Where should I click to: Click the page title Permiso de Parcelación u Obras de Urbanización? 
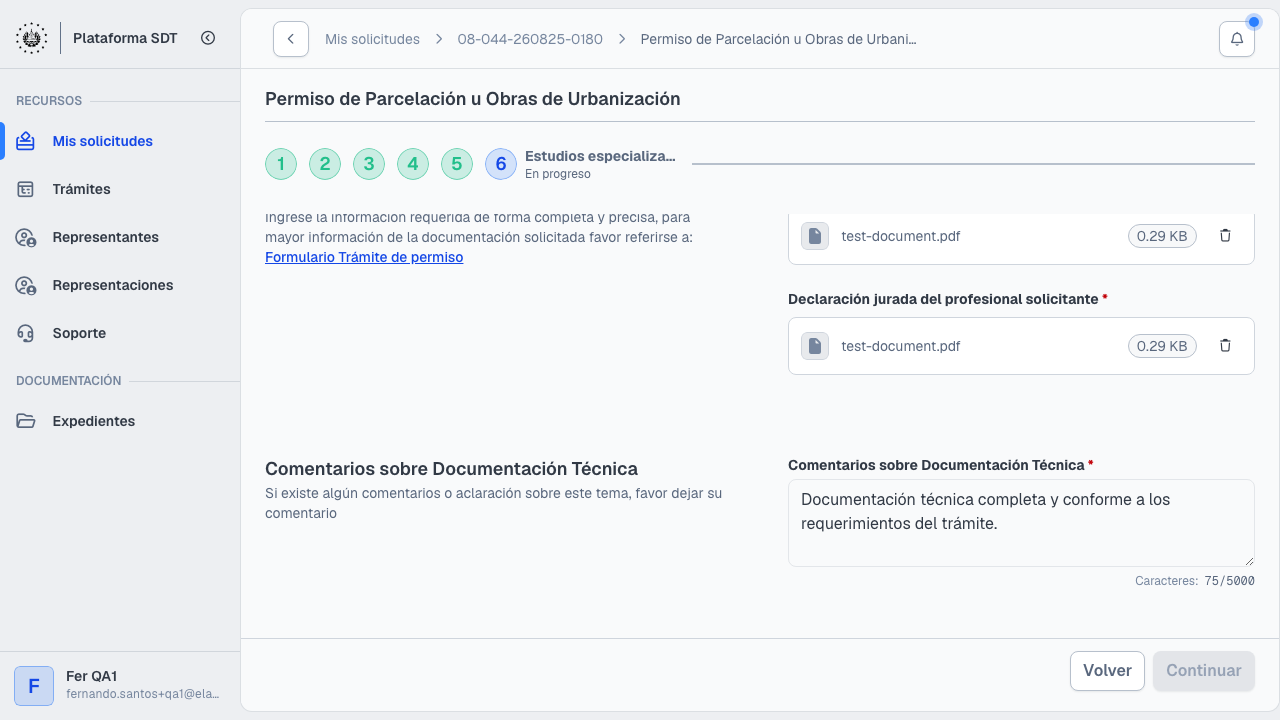click(473, 99)
